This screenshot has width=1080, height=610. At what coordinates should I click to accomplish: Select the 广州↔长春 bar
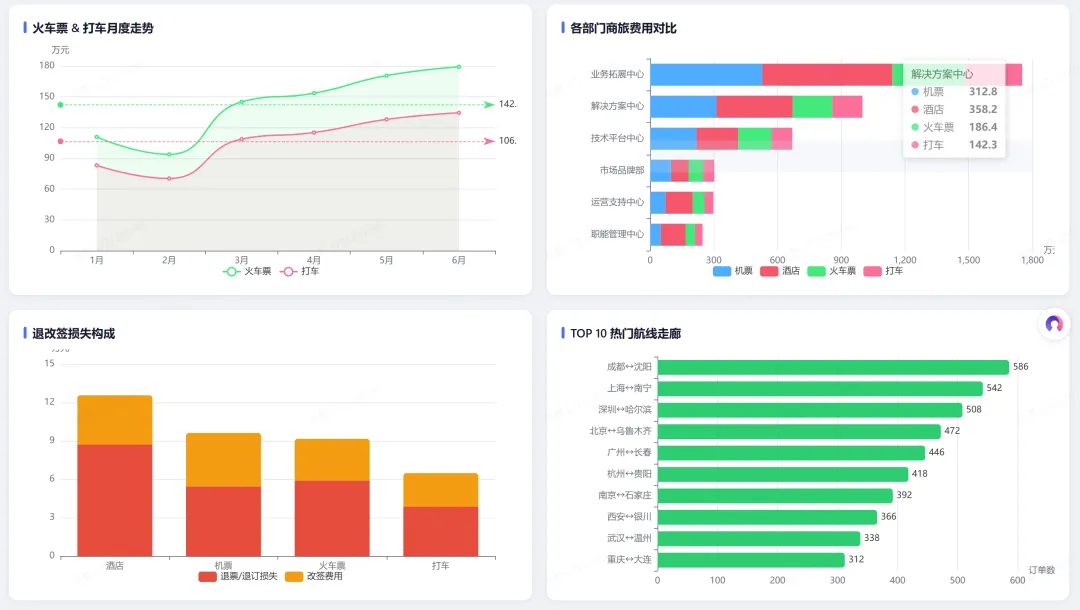[791, 452]
